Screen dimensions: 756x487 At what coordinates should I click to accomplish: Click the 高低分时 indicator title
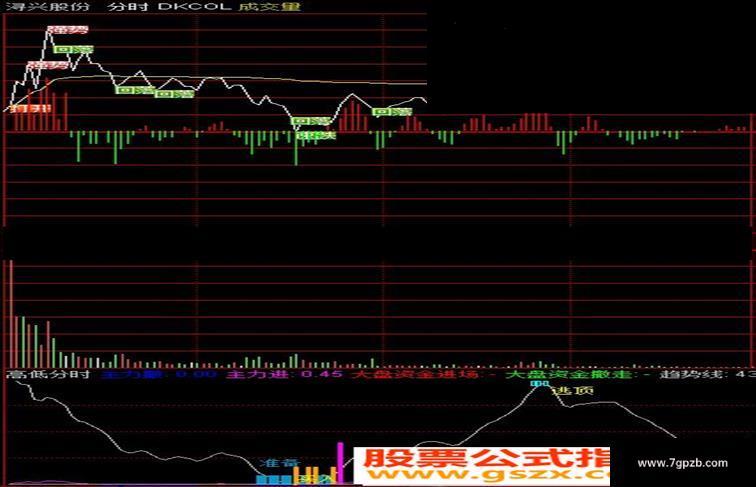[48, 374]
